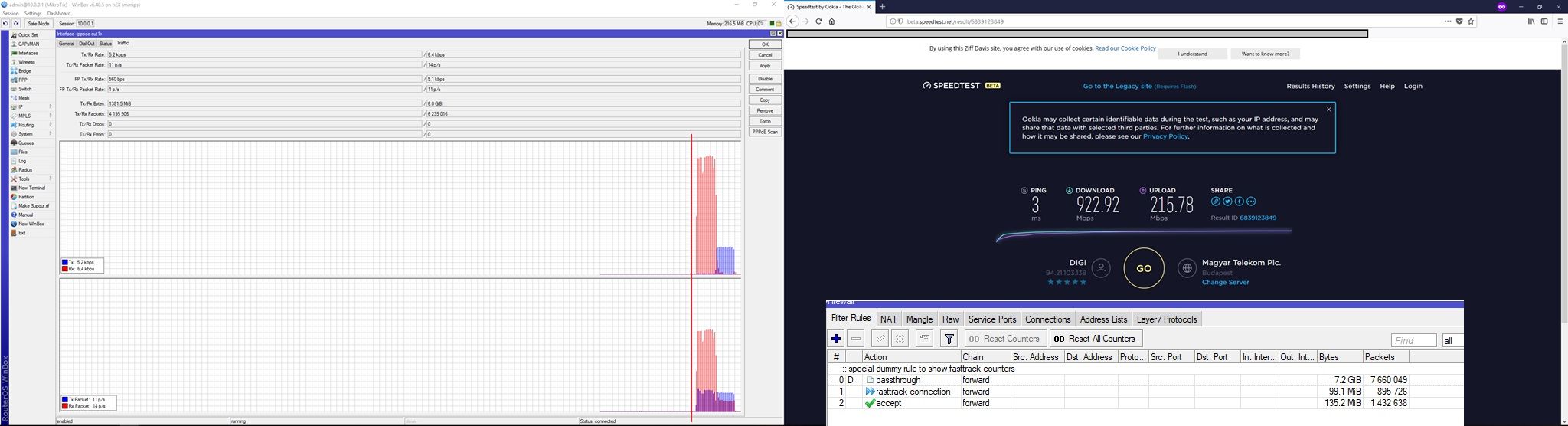Click the remove rule minus button

coord(856,339)
